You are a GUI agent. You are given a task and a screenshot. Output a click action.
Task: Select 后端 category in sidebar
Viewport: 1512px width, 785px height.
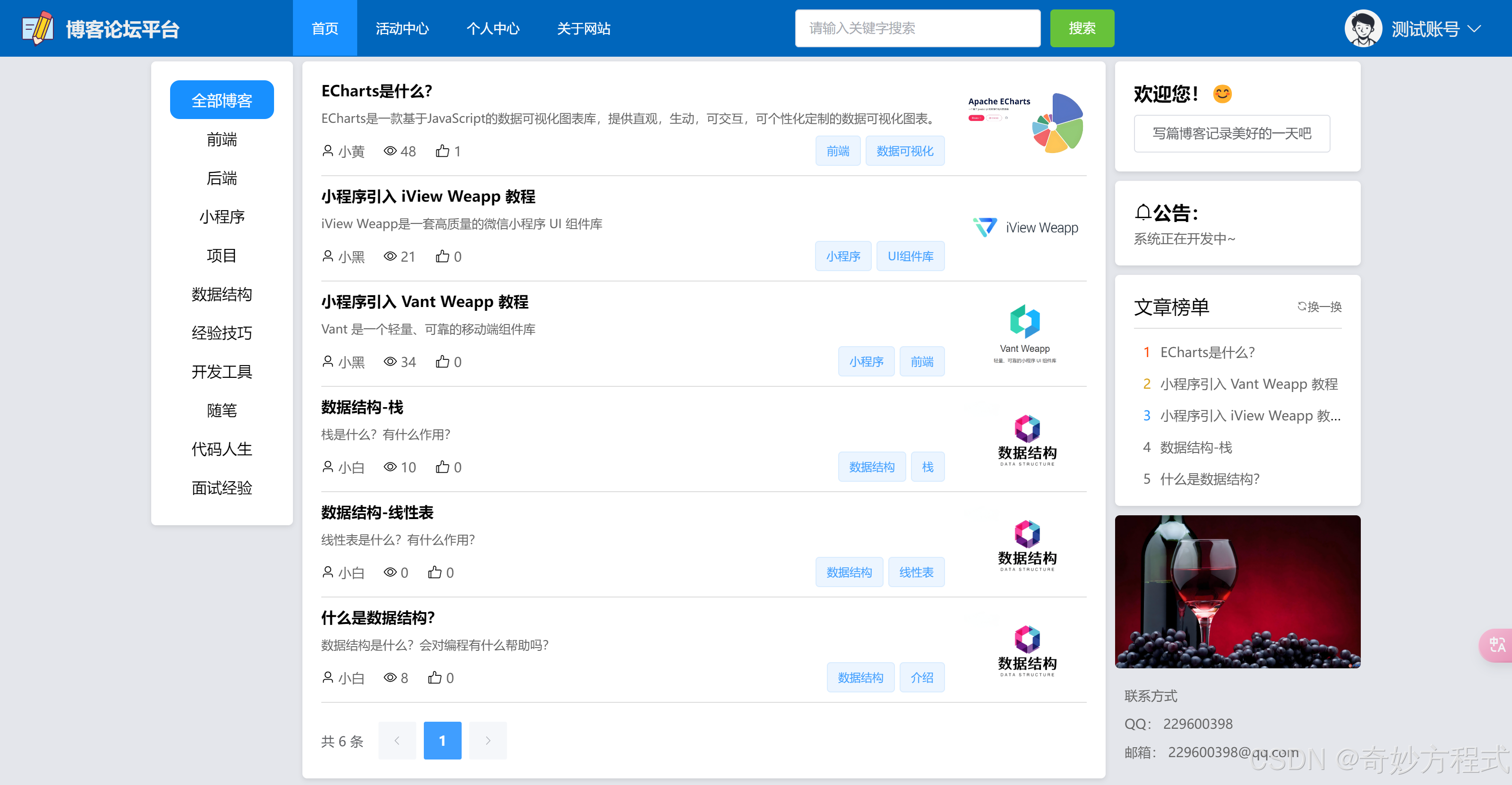222,178
